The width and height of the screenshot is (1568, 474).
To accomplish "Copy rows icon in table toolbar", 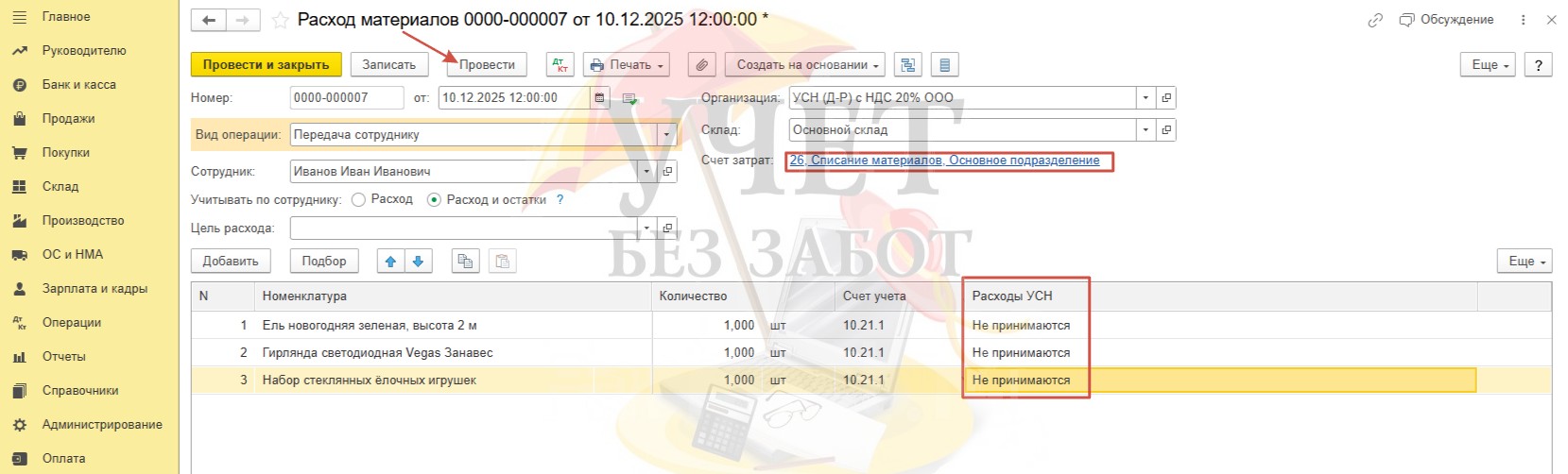I will [x=465, y=262].
